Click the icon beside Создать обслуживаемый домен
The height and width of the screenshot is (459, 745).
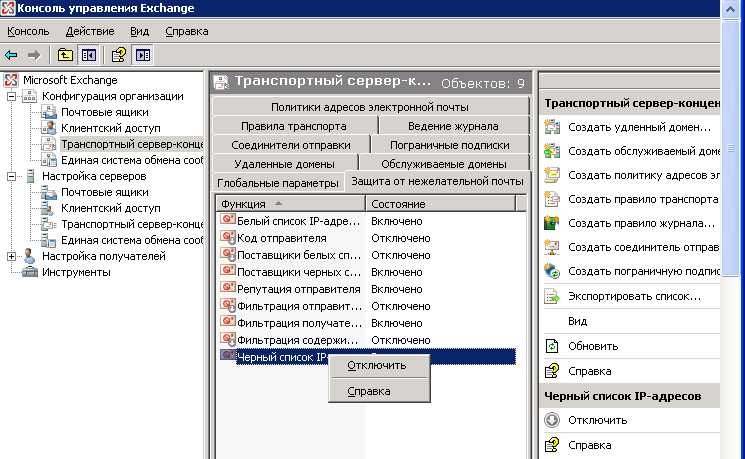[x=552, y=151]
